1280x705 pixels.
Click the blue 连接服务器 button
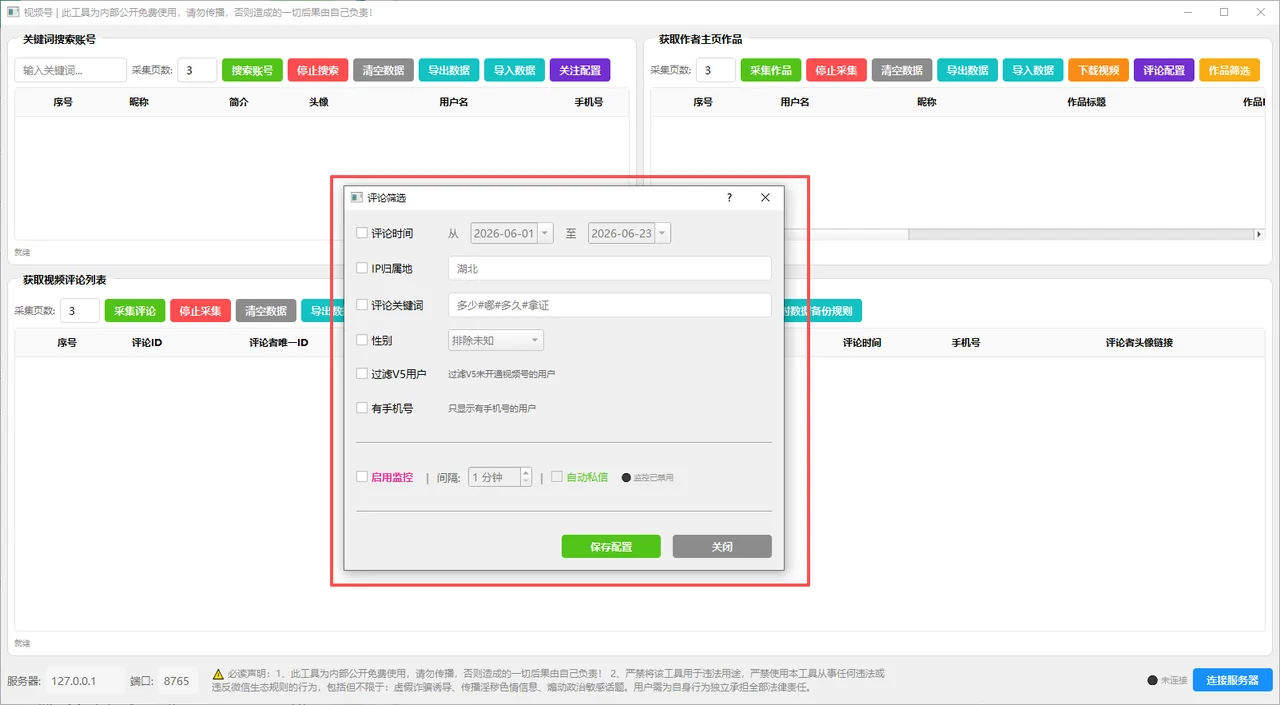pos(1233,680)
